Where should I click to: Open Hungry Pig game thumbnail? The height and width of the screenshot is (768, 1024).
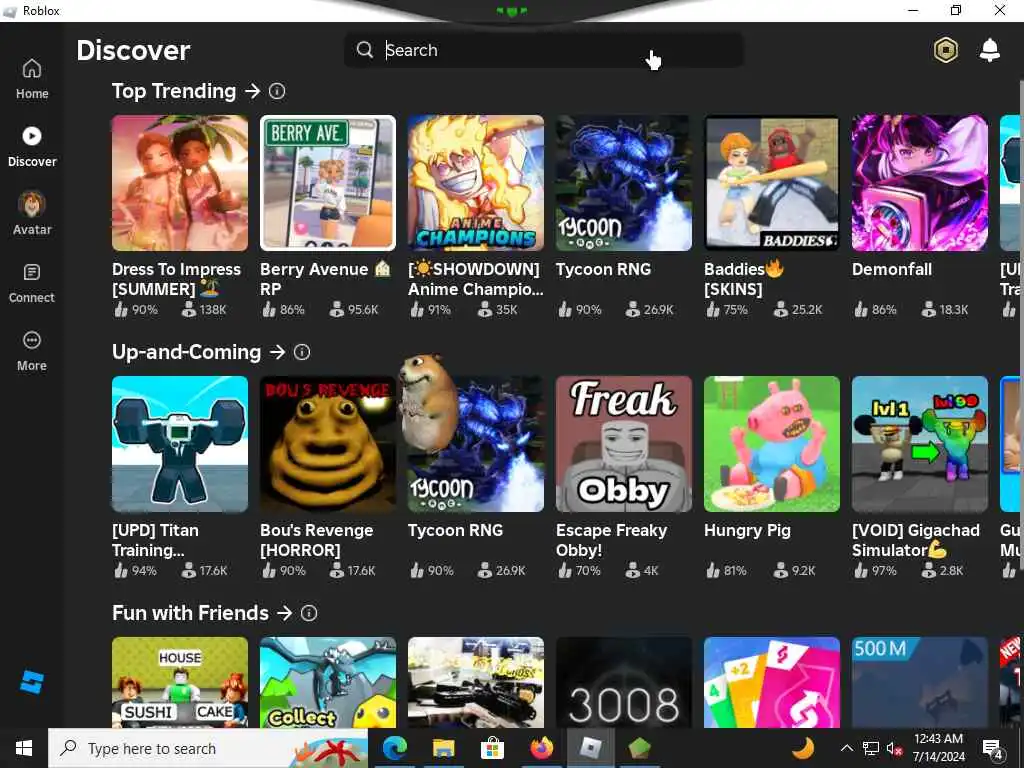pos(772,444)
